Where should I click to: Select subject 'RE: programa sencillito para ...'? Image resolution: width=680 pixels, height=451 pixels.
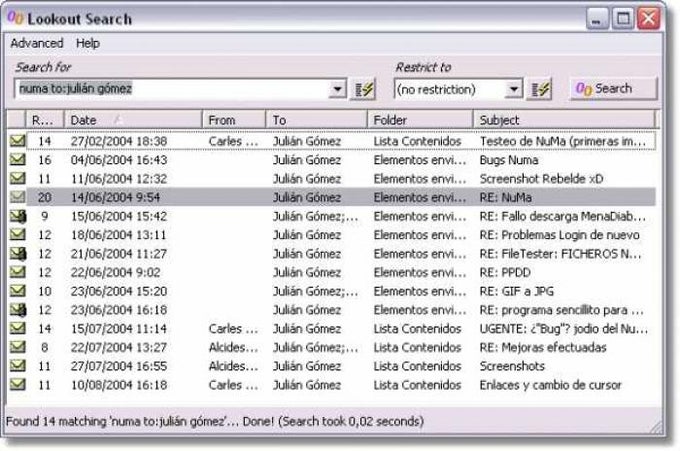(562, 310)
